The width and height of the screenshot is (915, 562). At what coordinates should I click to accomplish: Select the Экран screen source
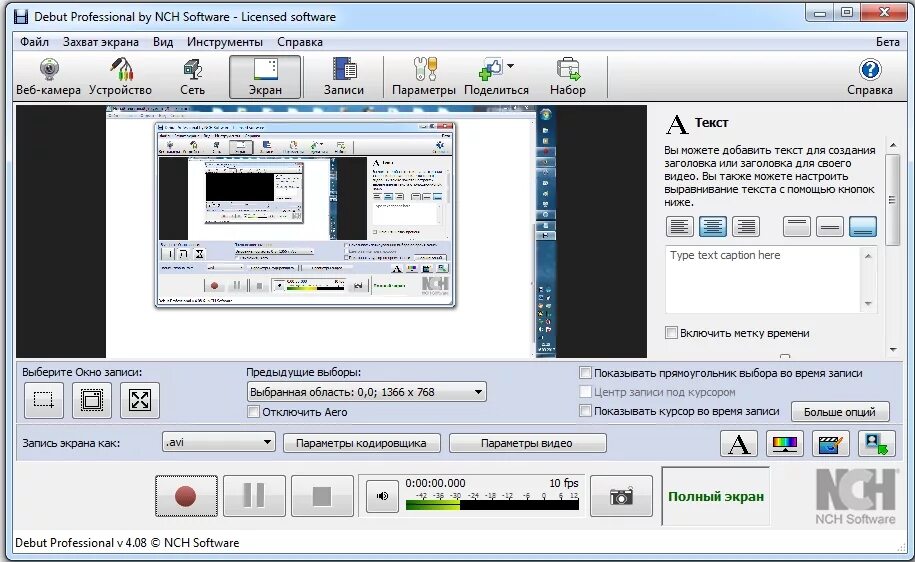pyautogui.click(x=265, y=77)
